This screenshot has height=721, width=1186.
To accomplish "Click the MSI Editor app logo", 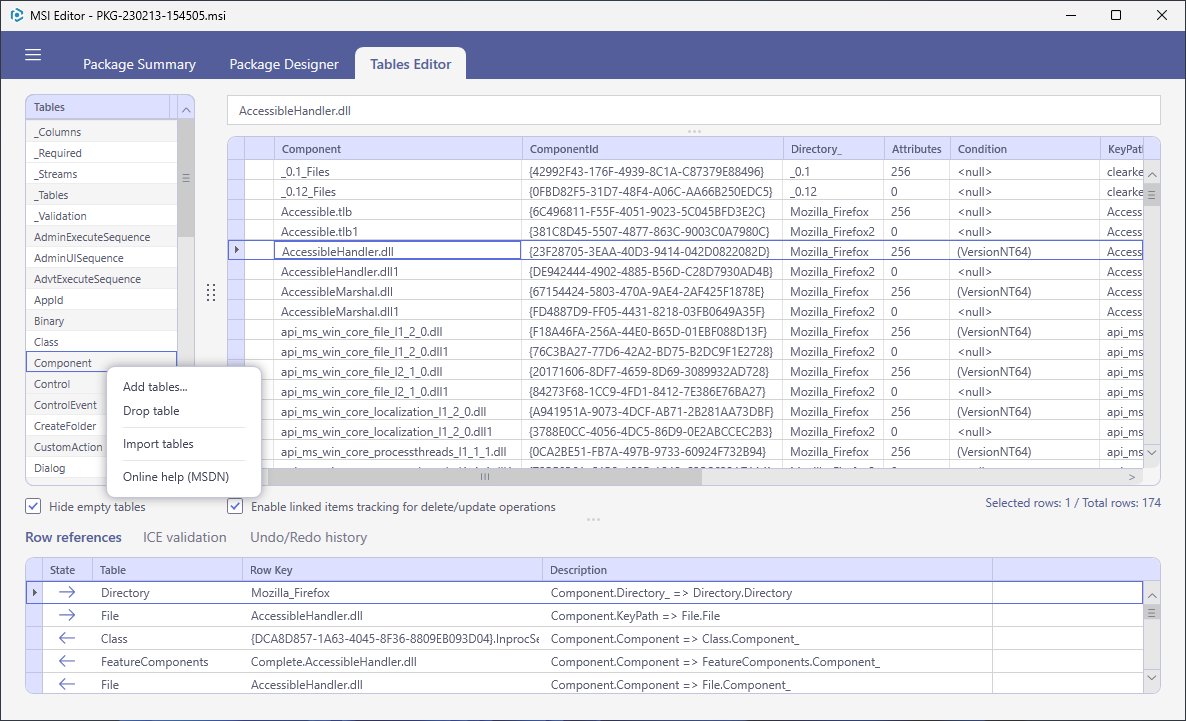I will (x=16, y=15).
